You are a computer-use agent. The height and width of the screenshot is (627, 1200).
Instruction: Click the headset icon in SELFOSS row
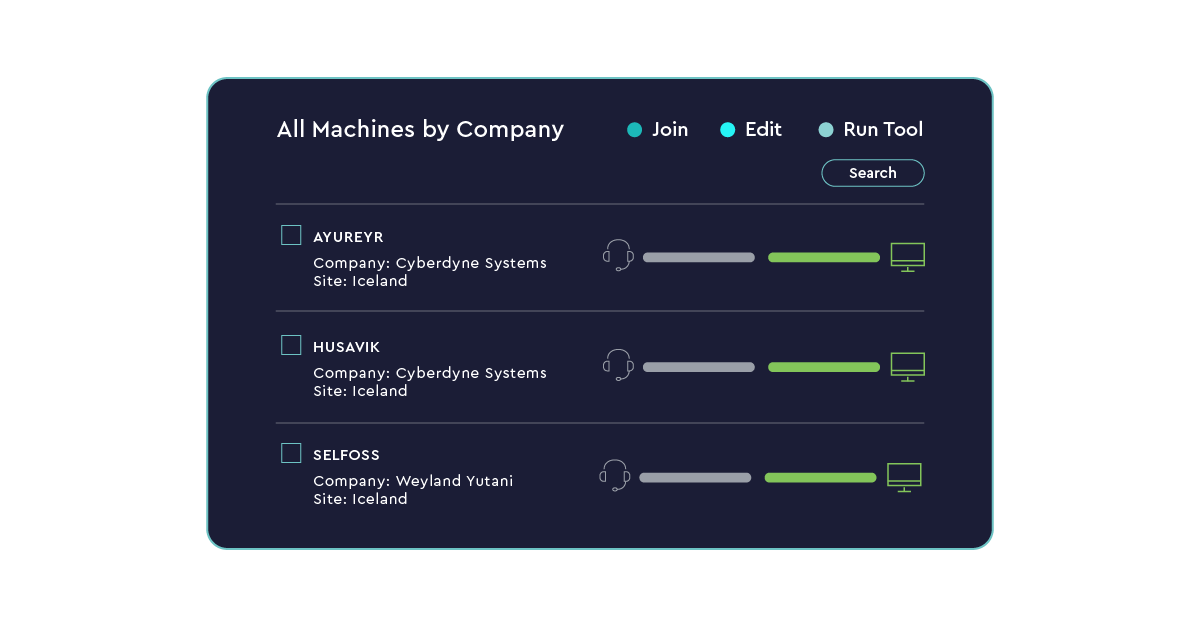tap(615, 476)
